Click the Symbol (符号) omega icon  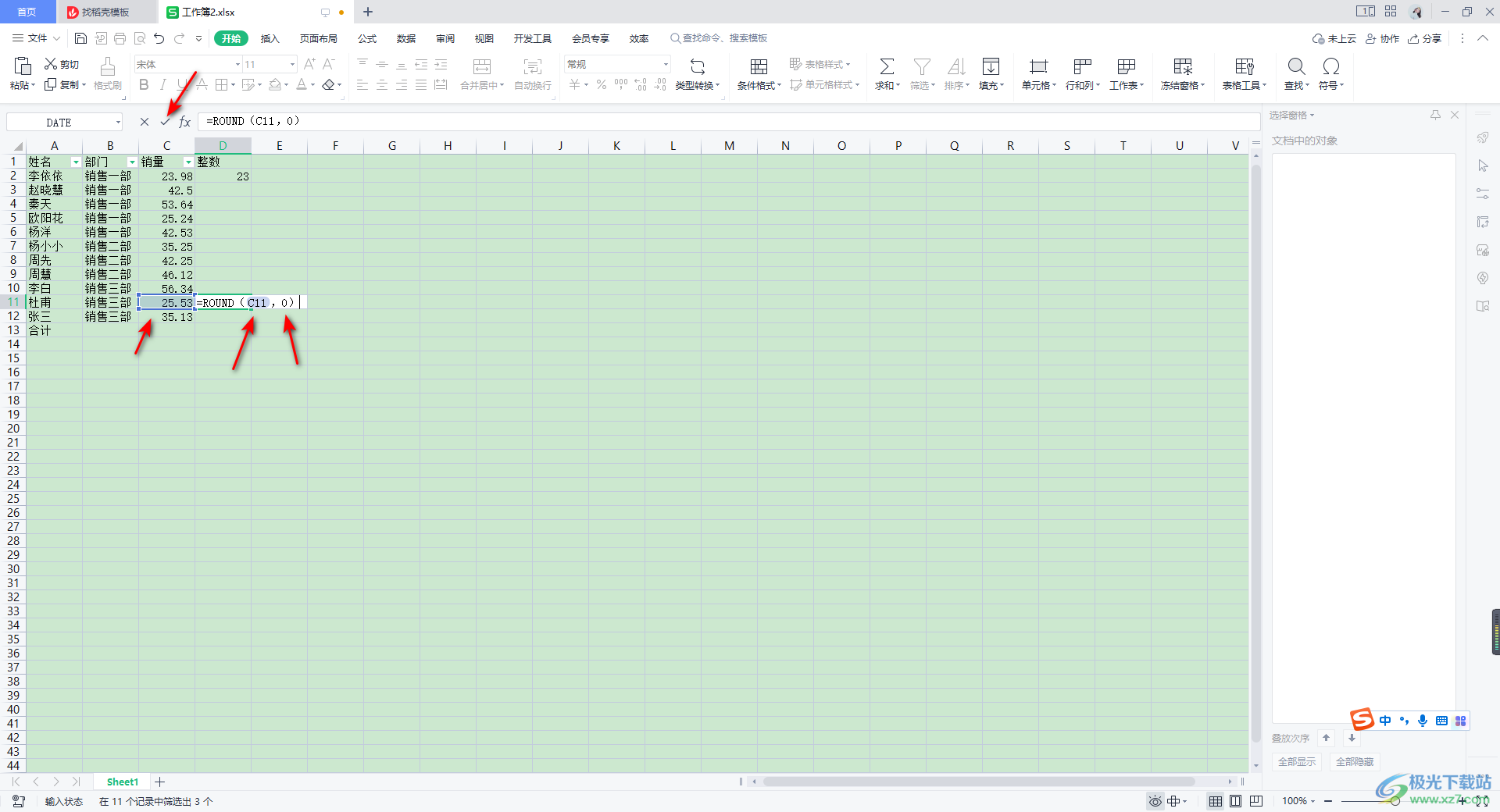click(1330, 66)
